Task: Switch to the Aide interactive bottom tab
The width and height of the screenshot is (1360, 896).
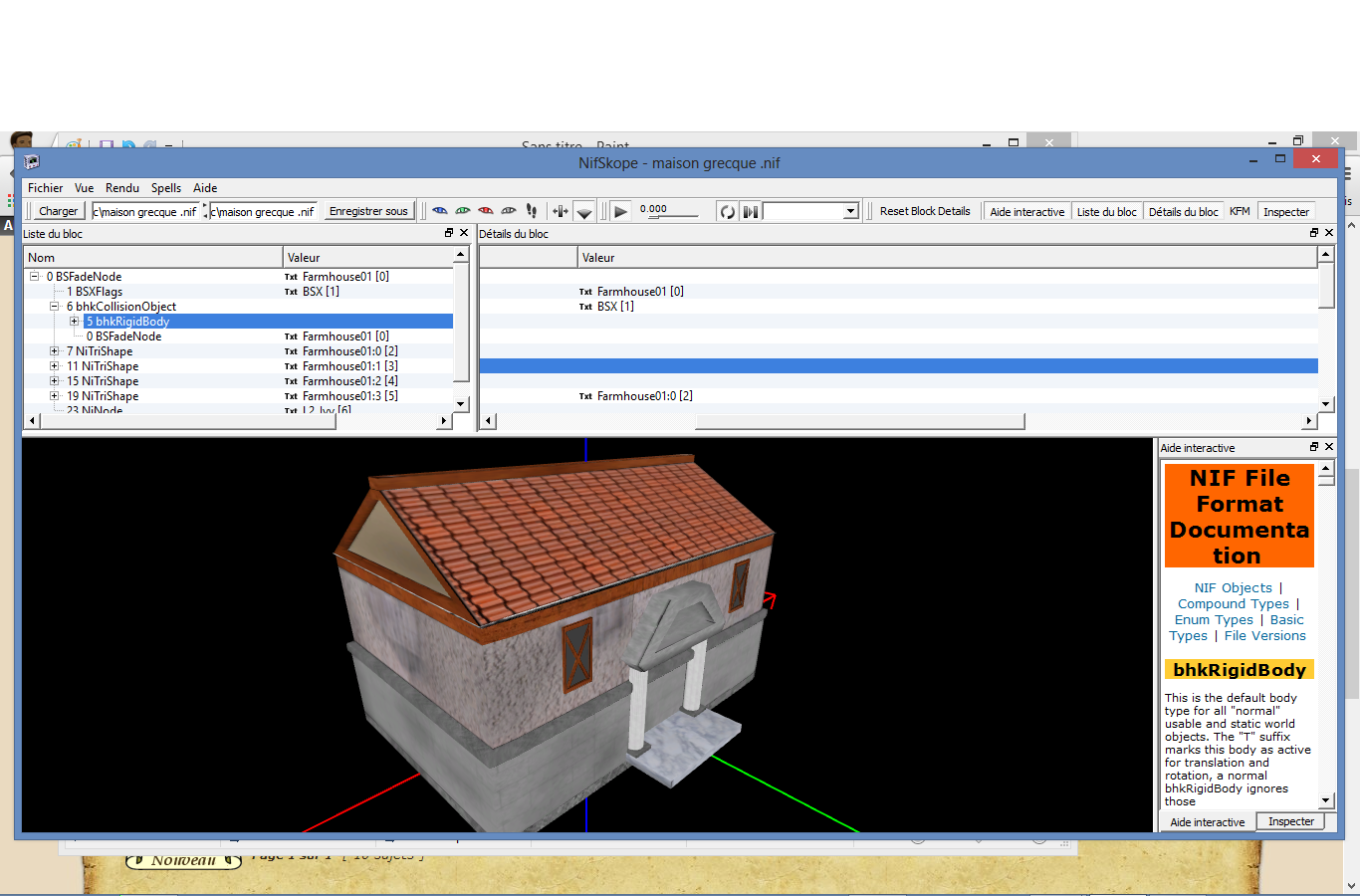Action: pos(1207,821)
